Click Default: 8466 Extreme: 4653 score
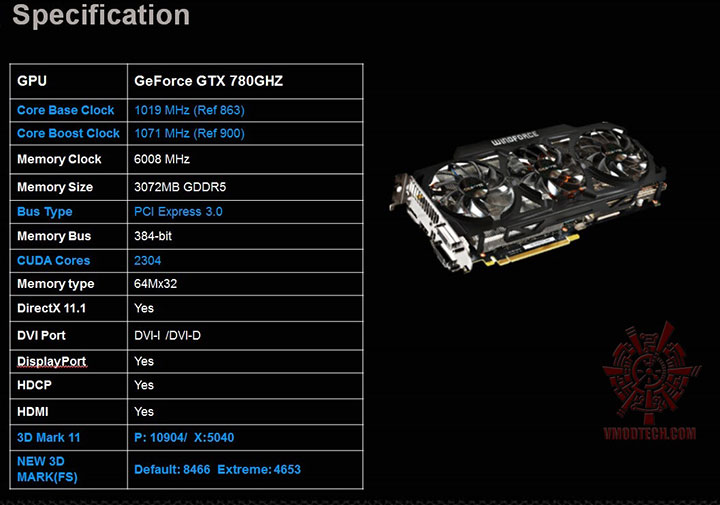This screenshot has height=505, width=720. tap(218, 470)
